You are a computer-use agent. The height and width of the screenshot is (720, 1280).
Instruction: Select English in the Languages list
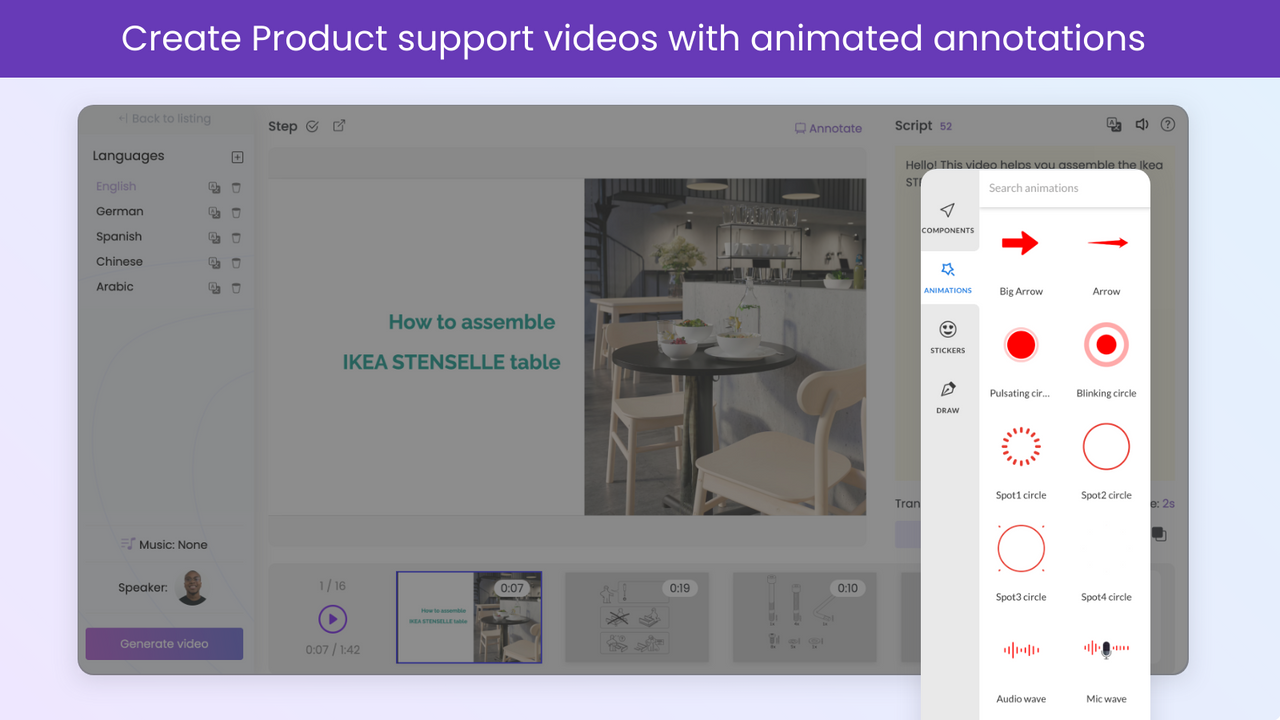pyautogui.click(x=116, y=186)
